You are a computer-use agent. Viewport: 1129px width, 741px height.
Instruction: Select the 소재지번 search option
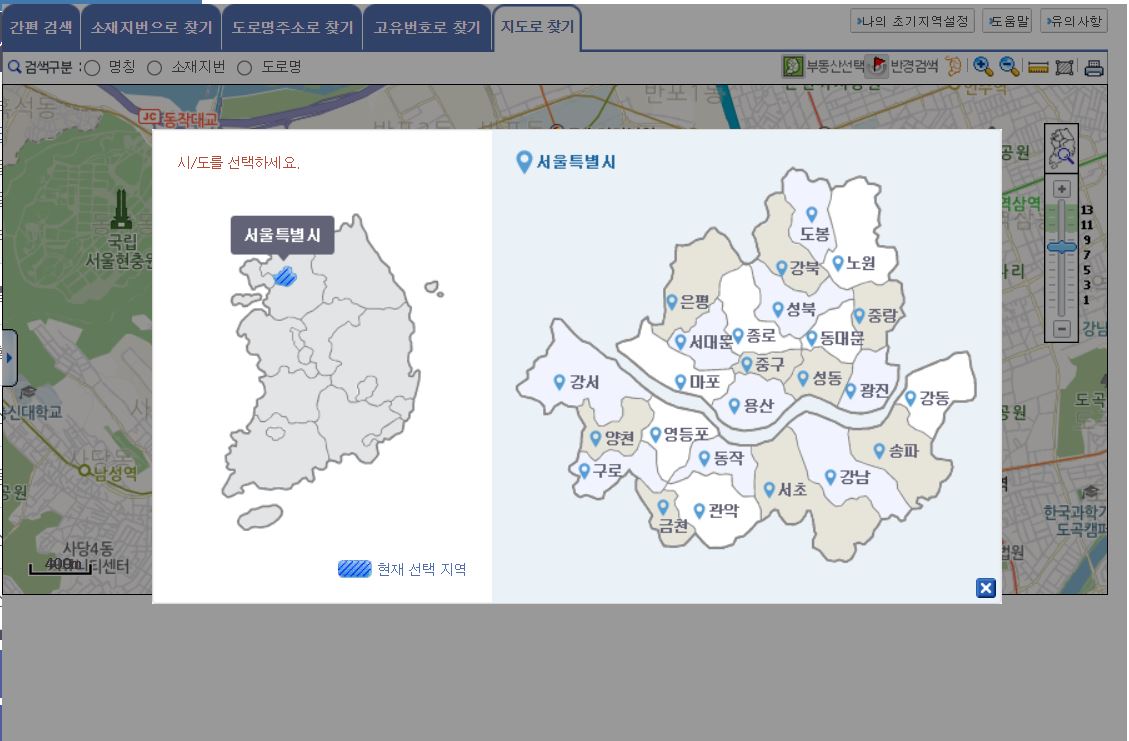[153, 68]
